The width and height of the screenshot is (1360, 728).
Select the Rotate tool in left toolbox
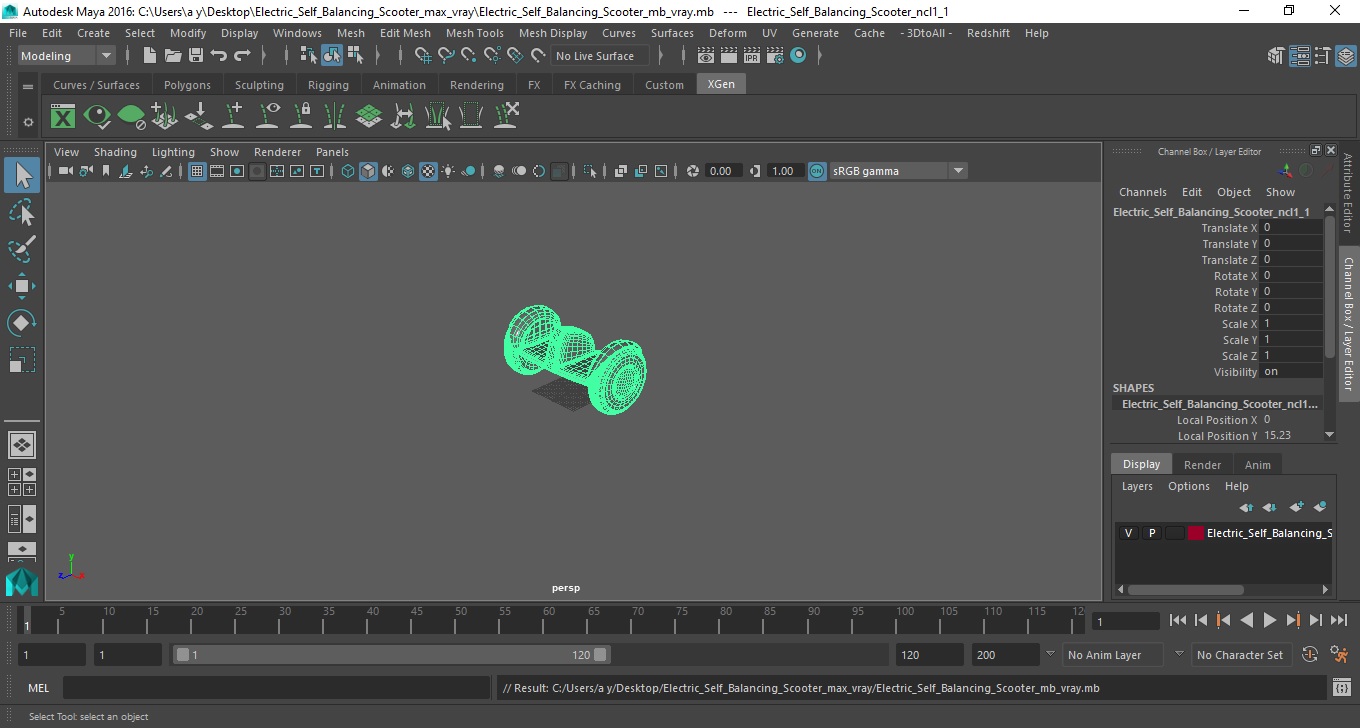click(22, 323)
